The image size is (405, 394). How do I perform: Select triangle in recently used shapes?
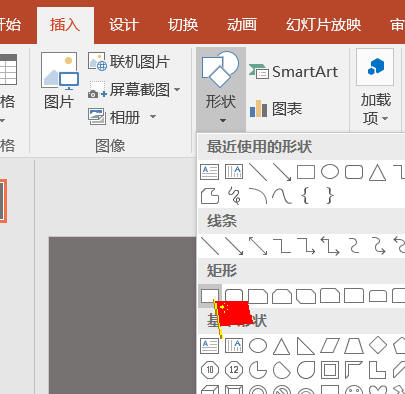pyautogui.click(x=378, y=173)
